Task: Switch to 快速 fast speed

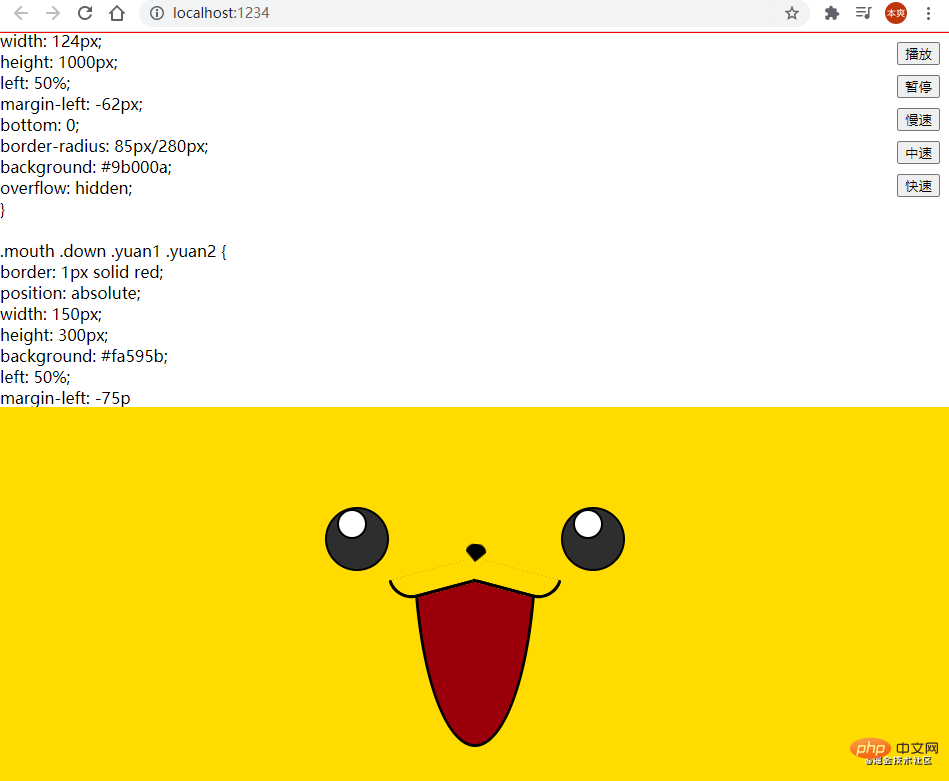Action: point(918,186)
